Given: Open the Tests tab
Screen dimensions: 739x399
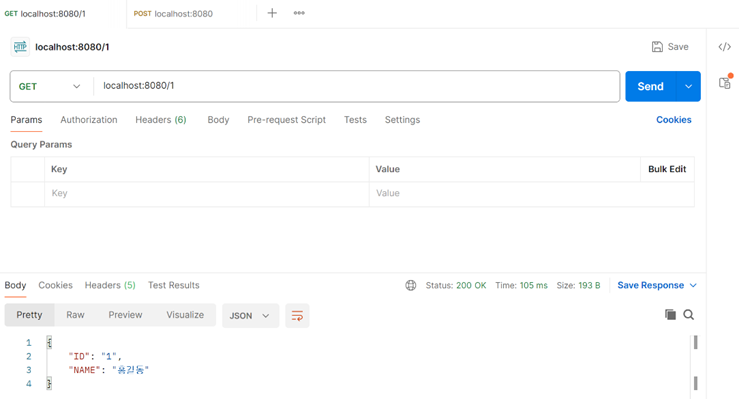Looking at the screenshot, I should click(x=355, y=120).
